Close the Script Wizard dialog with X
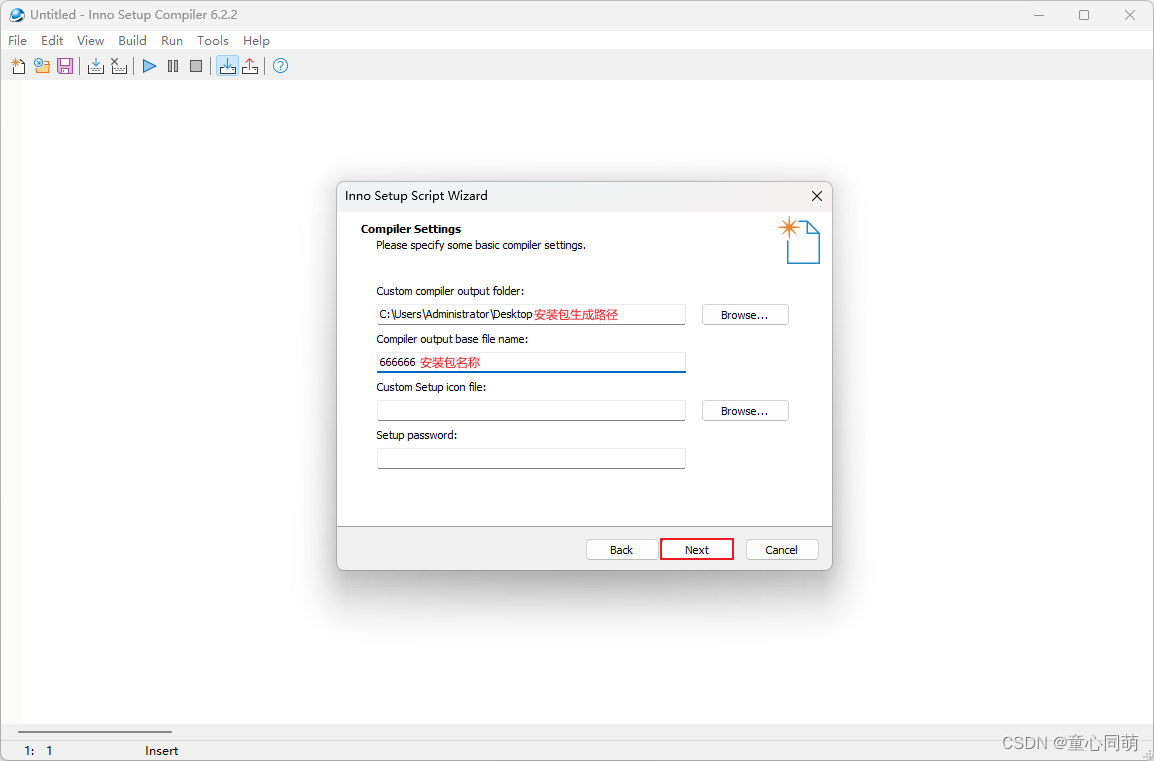The height and width of the screenshot is (761, 1154). coord(817,196)
